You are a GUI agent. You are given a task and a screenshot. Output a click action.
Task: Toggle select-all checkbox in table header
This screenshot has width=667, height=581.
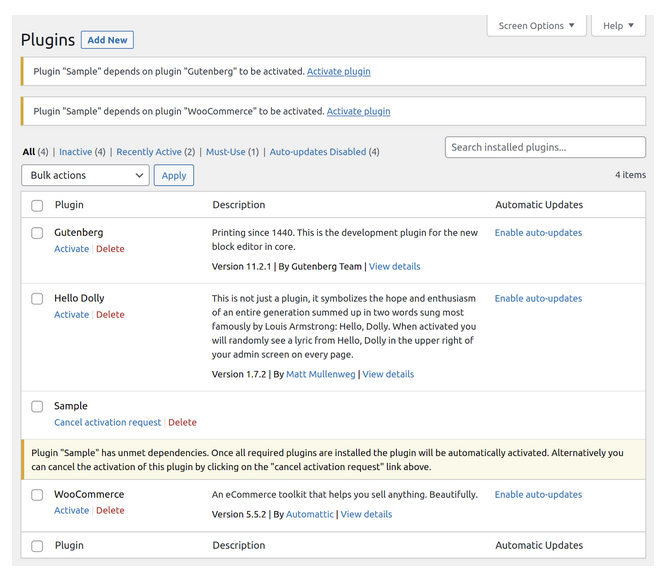[37, 205]
